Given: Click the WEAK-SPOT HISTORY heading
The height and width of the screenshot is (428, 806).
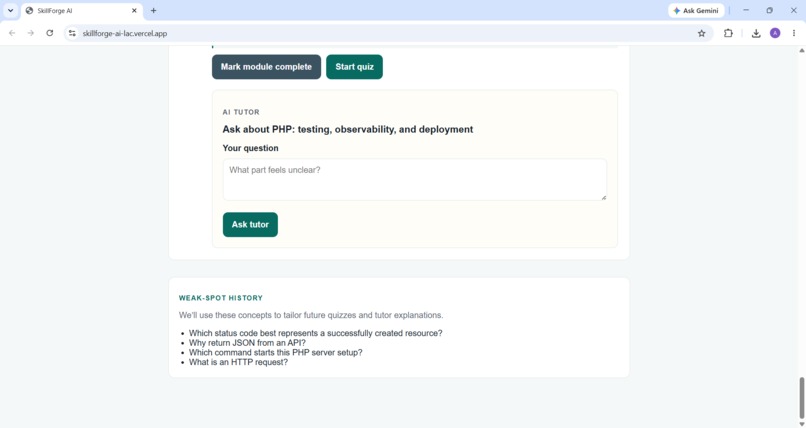Looking at the screenshot, I should coord(221,298).
